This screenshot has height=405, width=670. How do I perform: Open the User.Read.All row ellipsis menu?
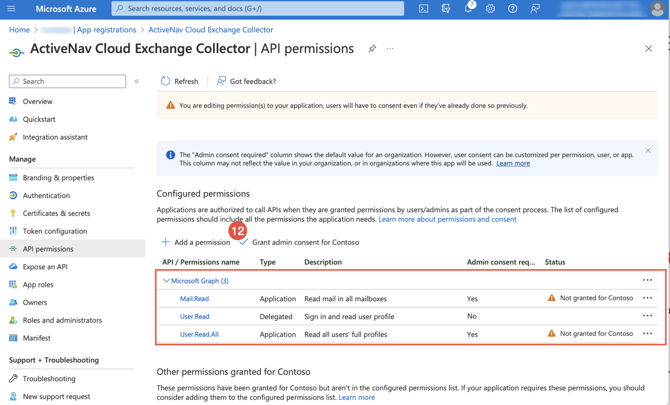click(x=647, y=333)
